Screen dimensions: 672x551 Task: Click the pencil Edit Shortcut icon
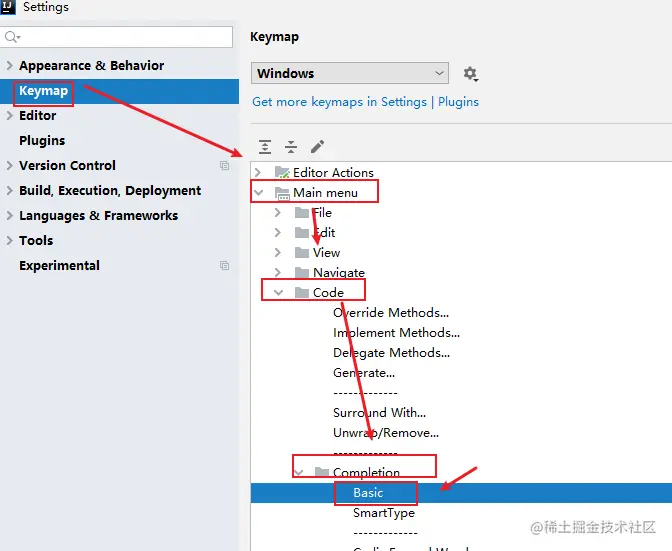(317, 147)
